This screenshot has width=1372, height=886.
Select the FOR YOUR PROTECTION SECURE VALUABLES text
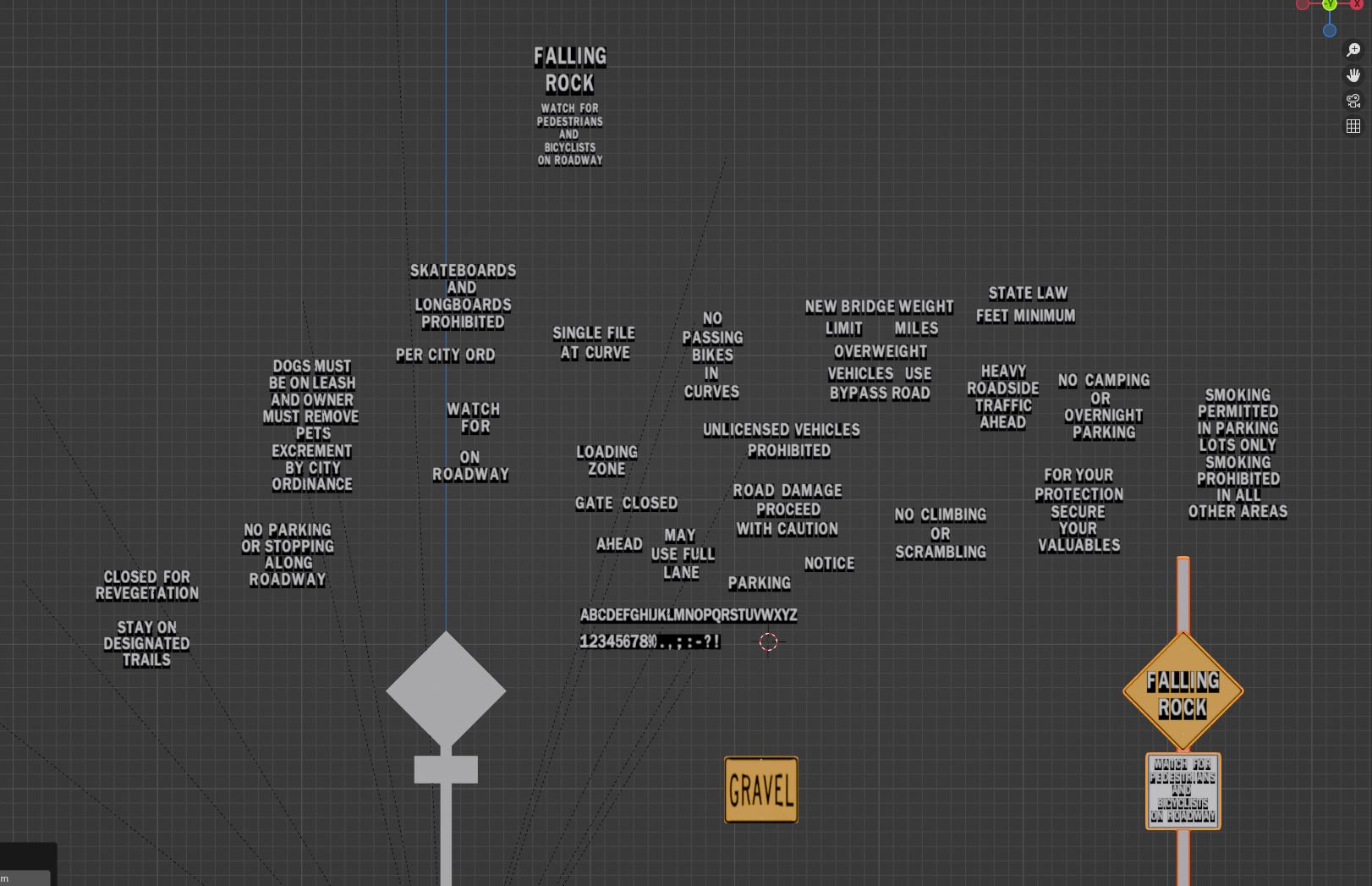pyautogui.click(x=1078, y=510)
